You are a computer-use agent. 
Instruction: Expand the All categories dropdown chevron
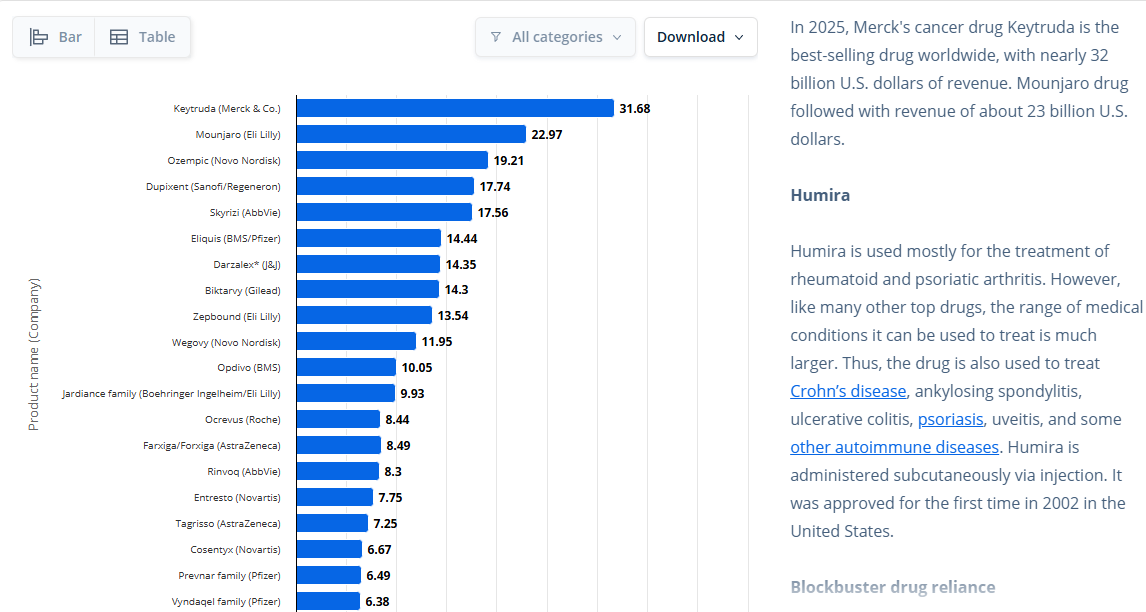[x=617, y=37]
